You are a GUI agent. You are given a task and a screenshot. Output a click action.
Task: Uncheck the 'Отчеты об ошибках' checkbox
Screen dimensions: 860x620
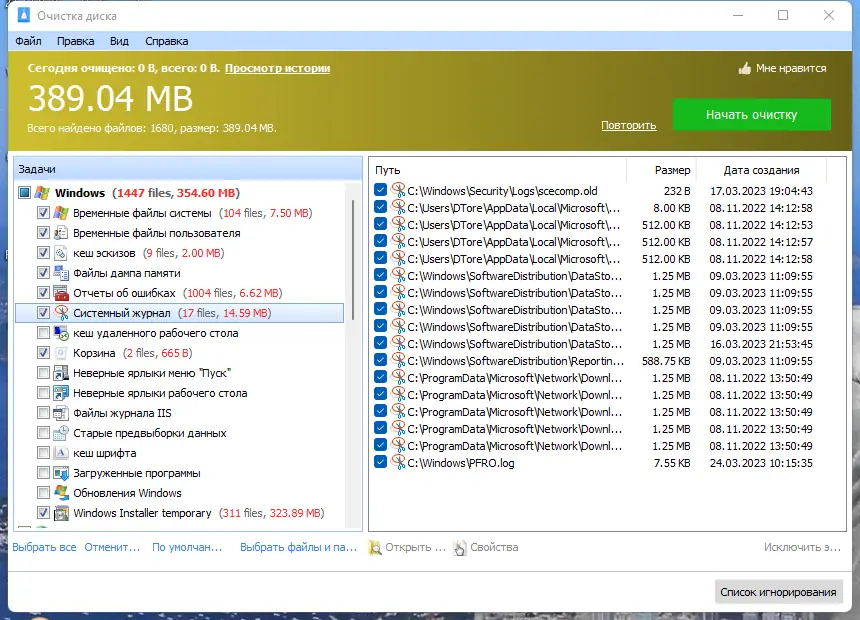43,293
